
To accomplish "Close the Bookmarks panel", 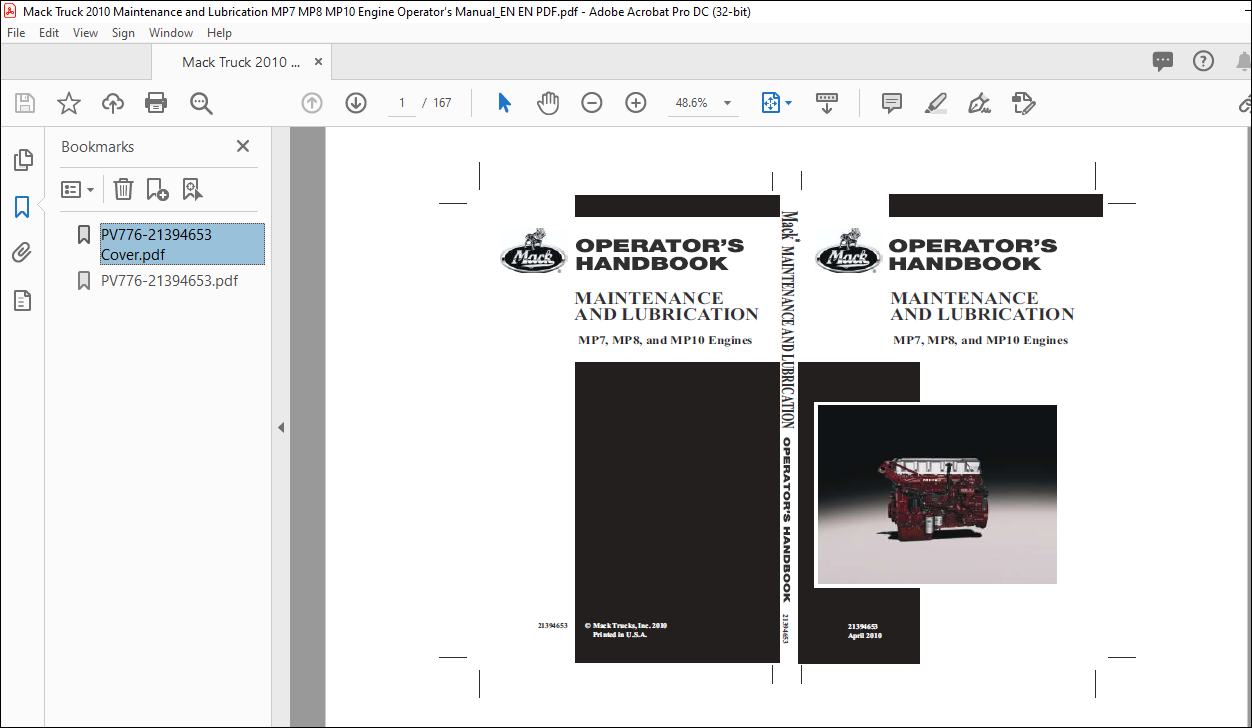I will coord(243,146).
